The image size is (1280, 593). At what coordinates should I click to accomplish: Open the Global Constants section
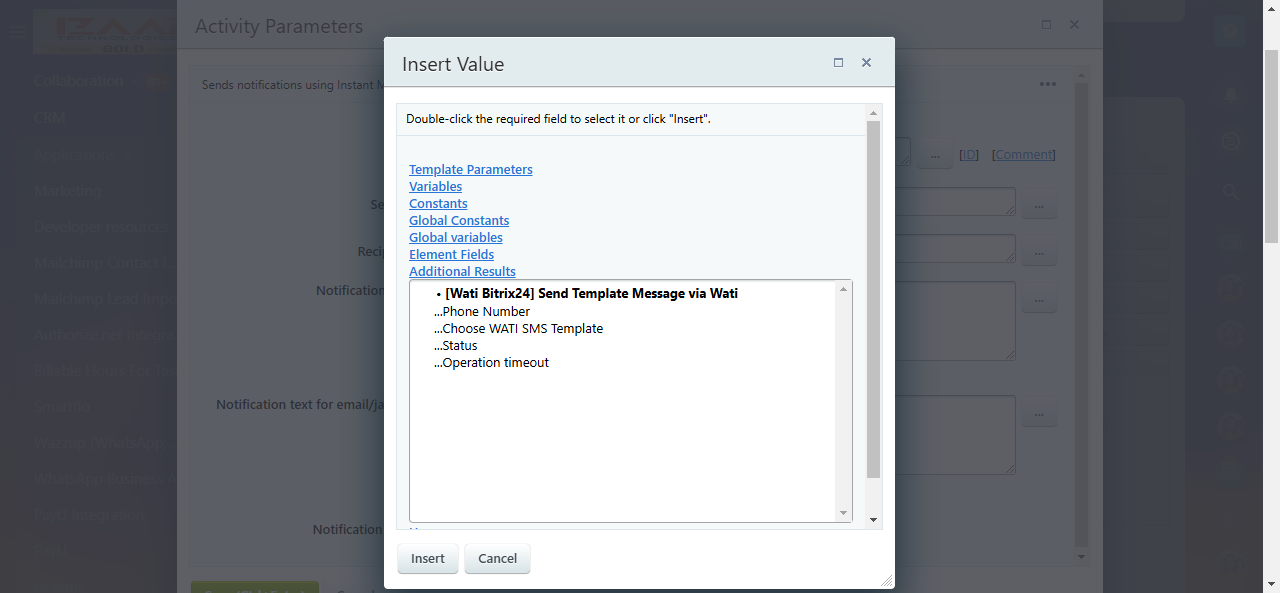tap(459, 221)
